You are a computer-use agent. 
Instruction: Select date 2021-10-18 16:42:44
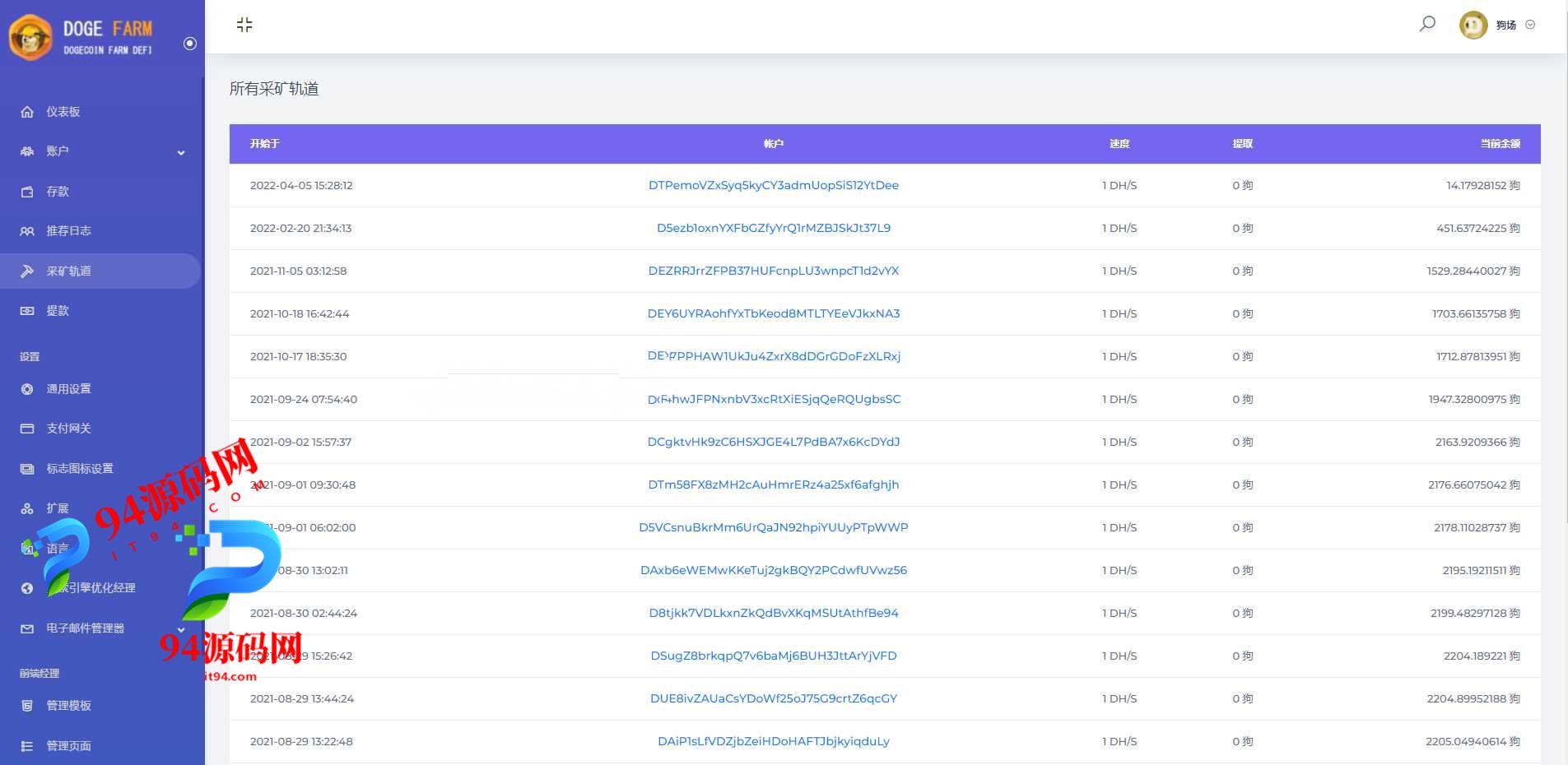tap(300, 313)
